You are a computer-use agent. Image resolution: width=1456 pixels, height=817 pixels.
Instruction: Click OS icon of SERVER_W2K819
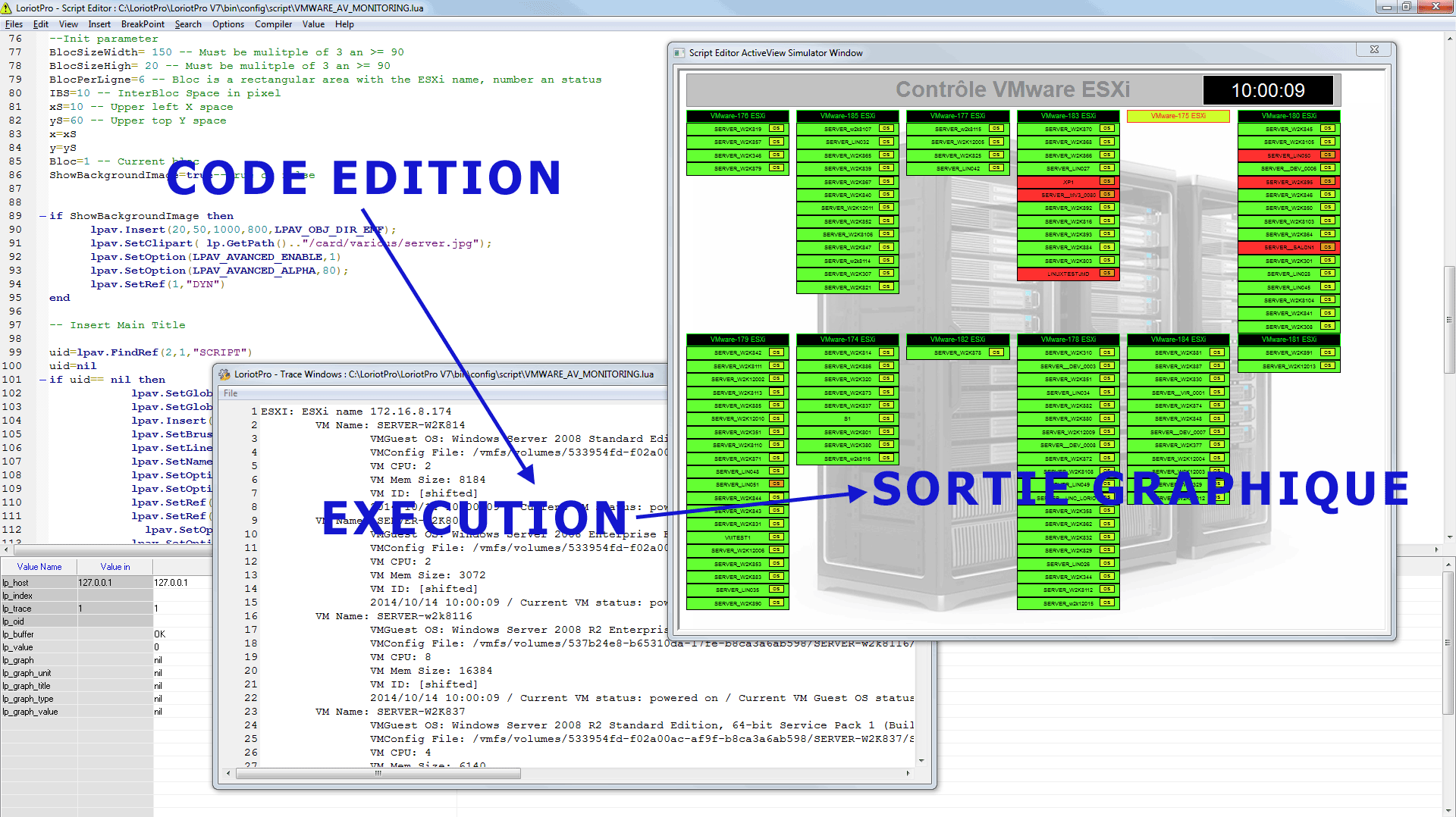click(x=777, y=129)
